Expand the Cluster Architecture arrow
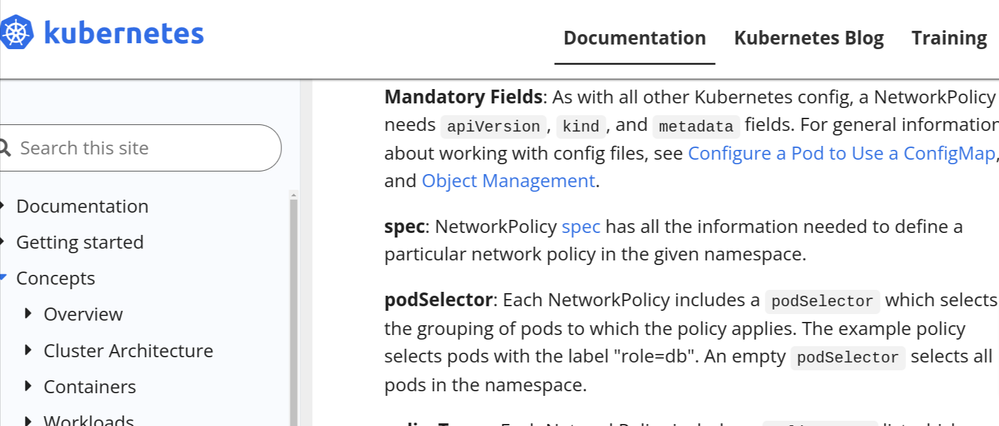 click(28, 351)
